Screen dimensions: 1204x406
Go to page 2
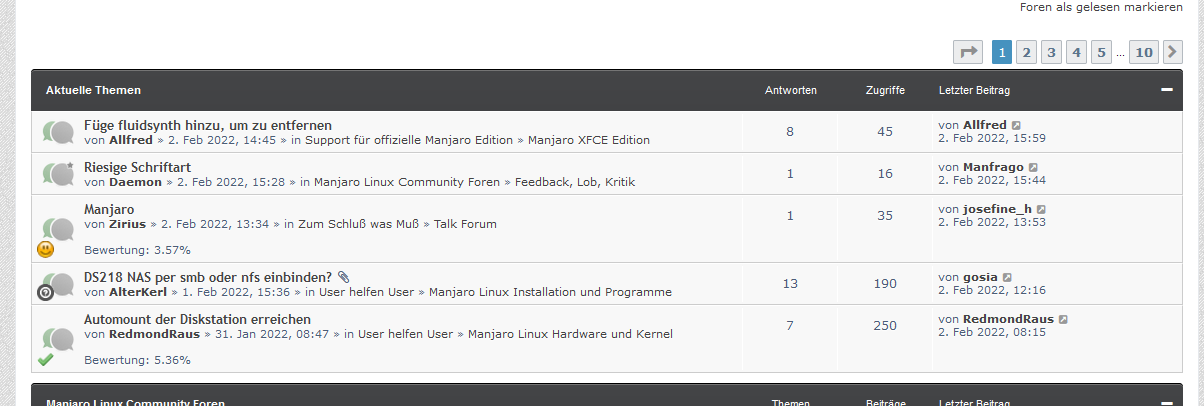coord(1027,52)
